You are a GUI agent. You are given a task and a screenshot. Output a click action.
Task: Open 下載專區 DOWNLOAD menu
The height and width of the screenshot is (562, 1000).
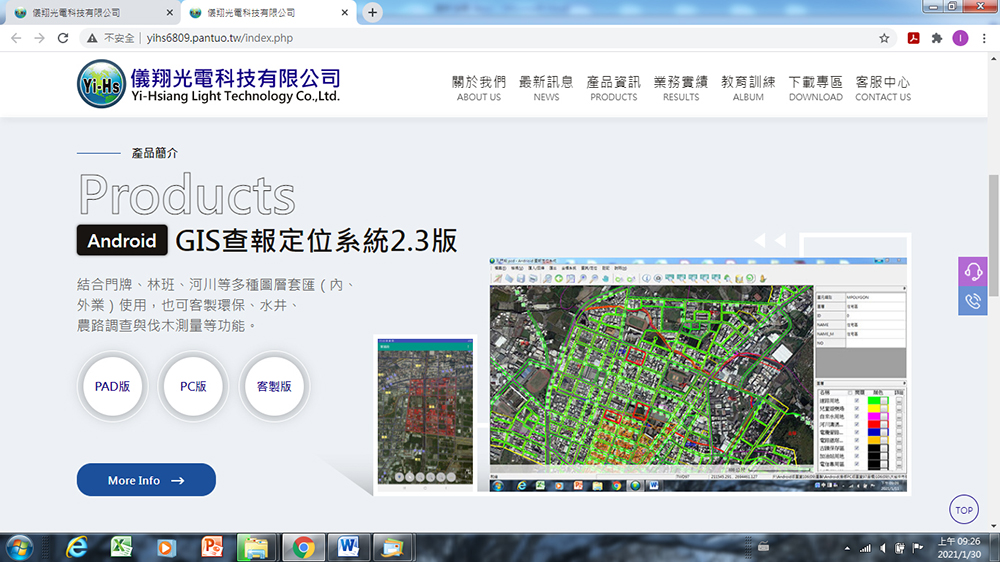click(x=816, y=88)
